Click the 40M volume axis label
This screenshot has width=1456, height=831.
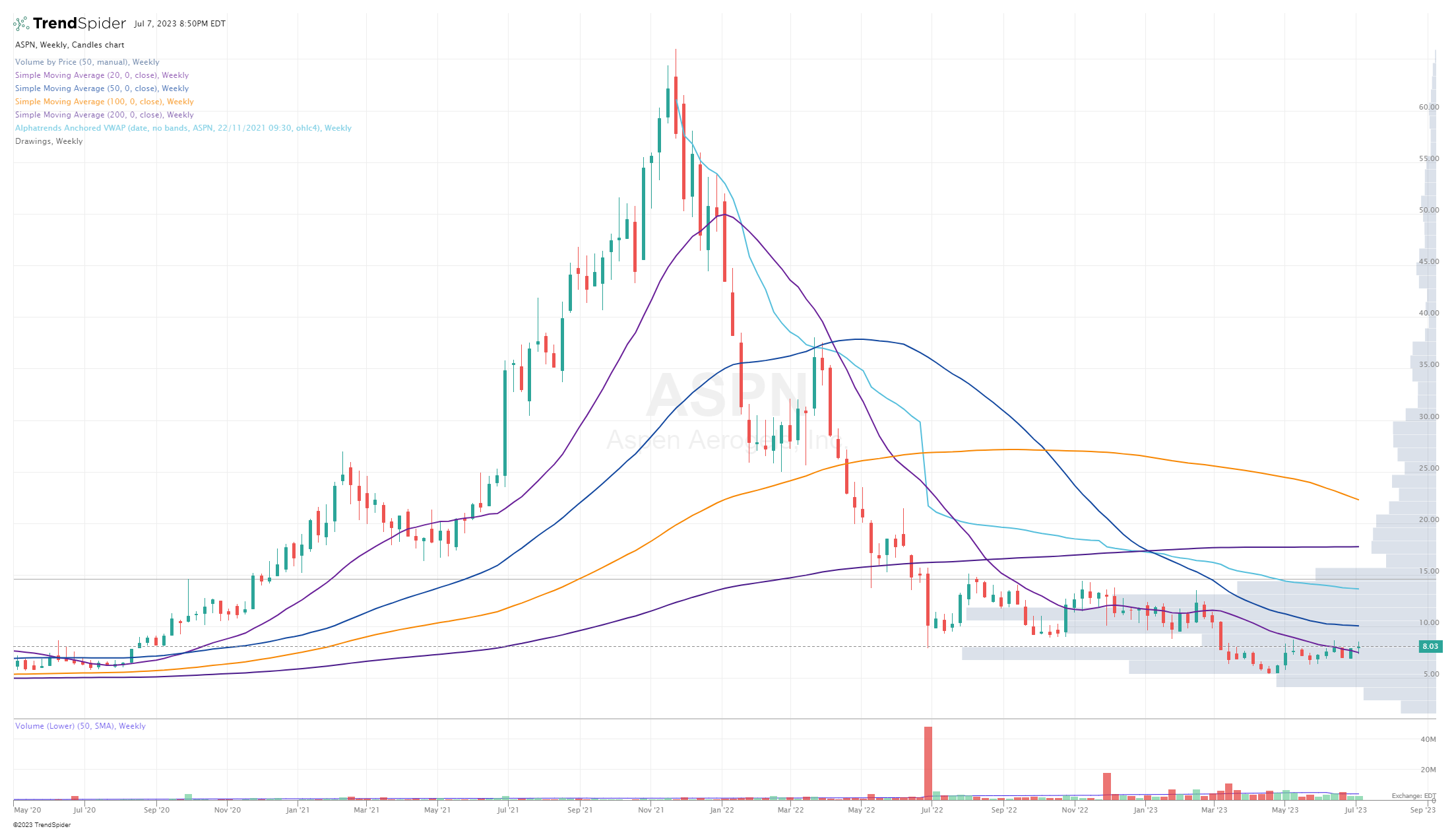[x=1428, y=739]
